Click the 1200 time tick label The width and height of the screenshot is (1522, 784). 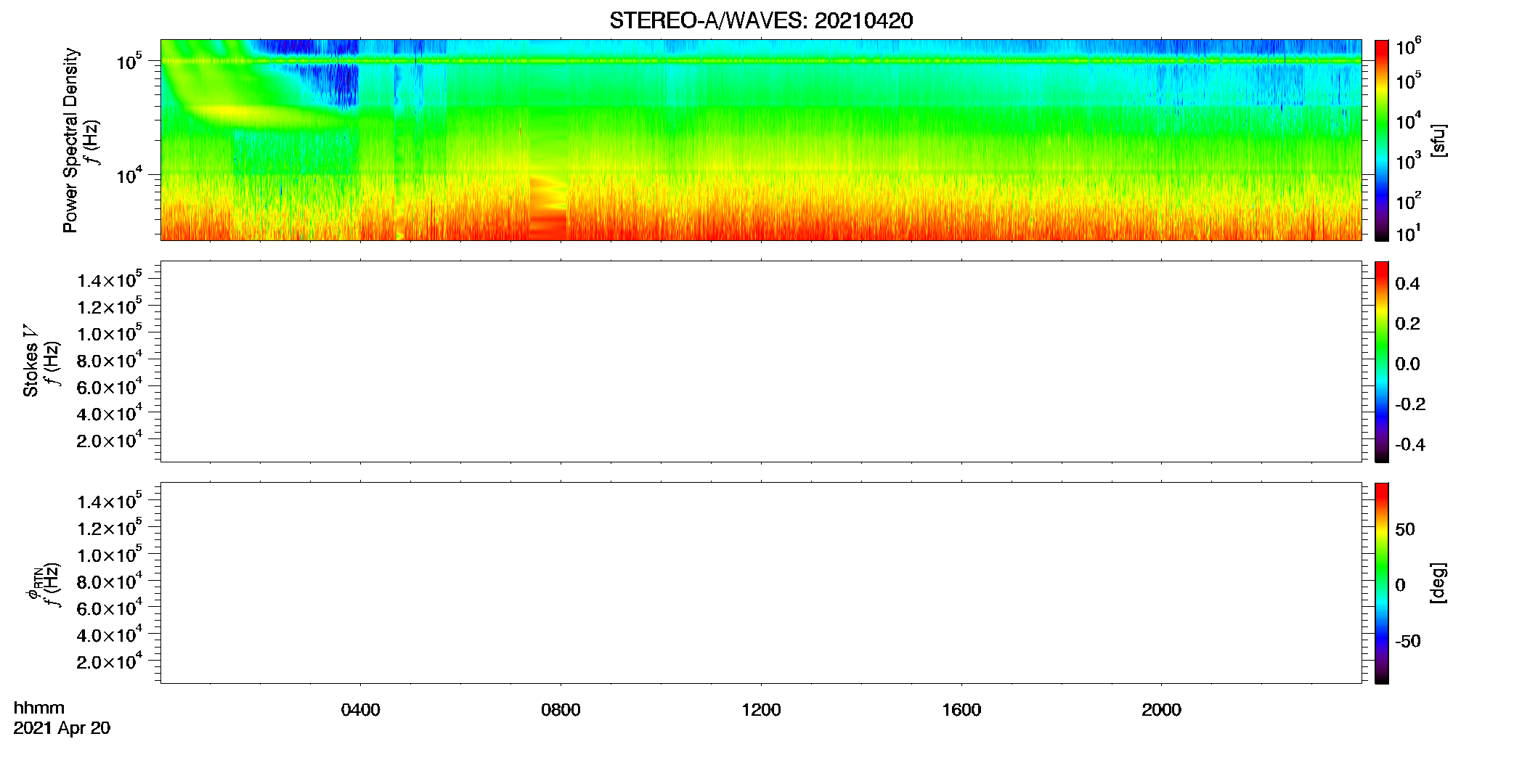761,710
